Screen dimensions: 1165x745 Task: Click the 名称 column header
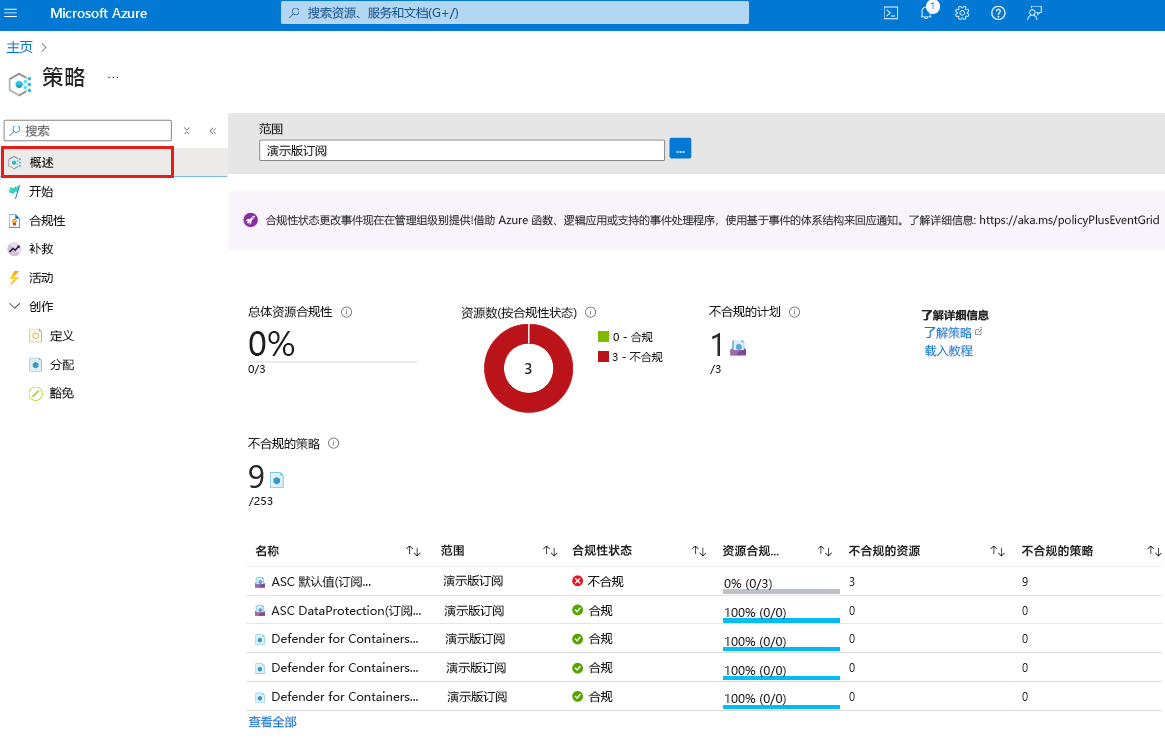click(x=267, y=551)
